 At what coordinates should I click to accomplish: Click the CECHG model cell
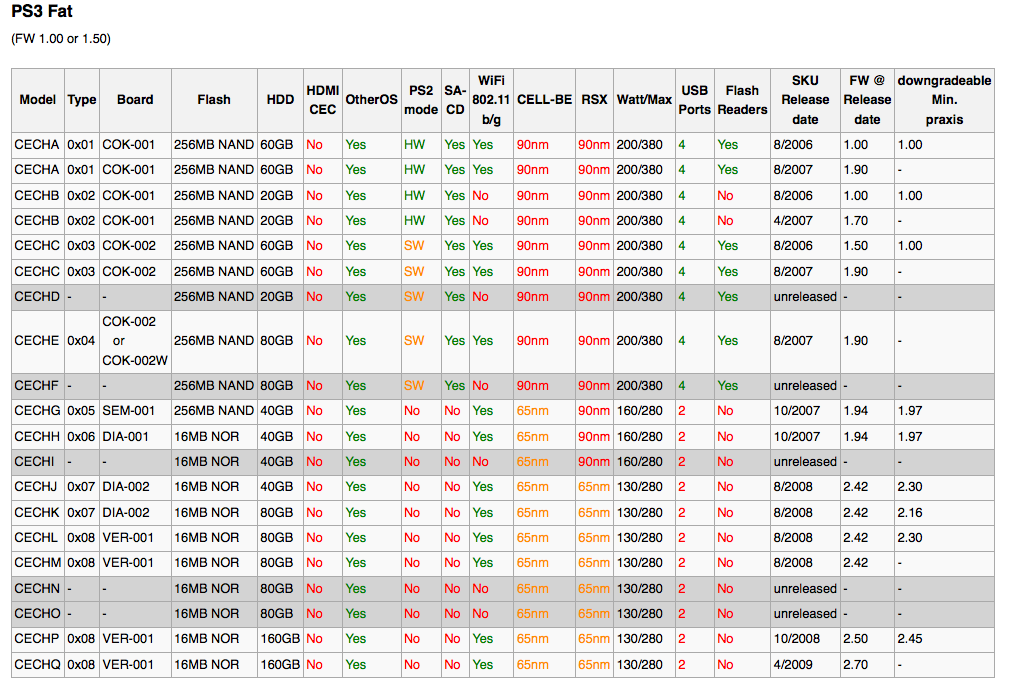(38, 411)
